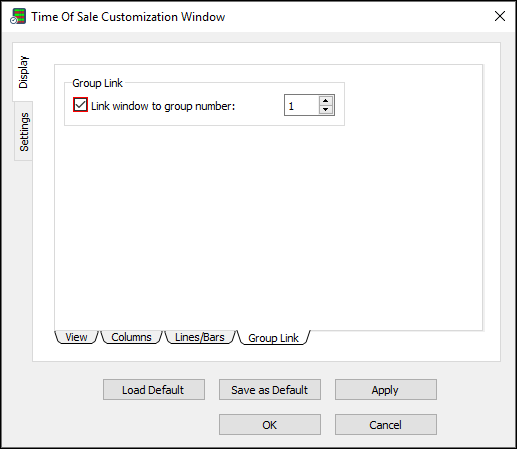
Task: Open the View tab
Action: click(76, 337)
